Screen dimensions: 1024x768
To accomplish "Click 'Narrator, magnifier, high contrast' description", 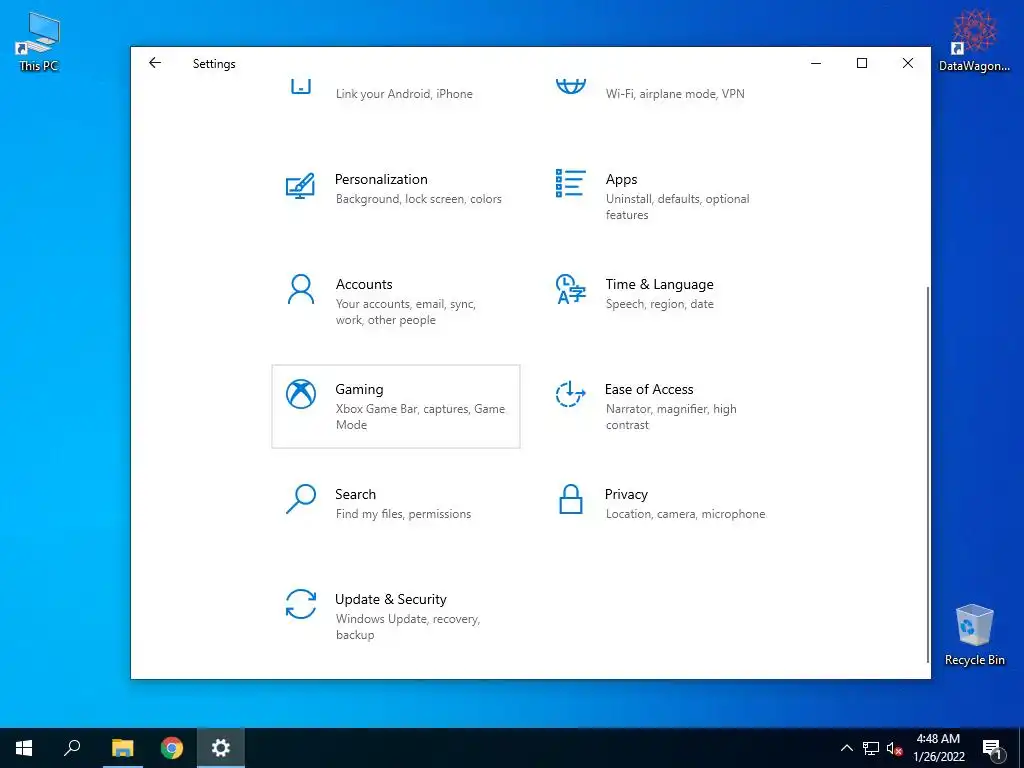I will 671,417.
